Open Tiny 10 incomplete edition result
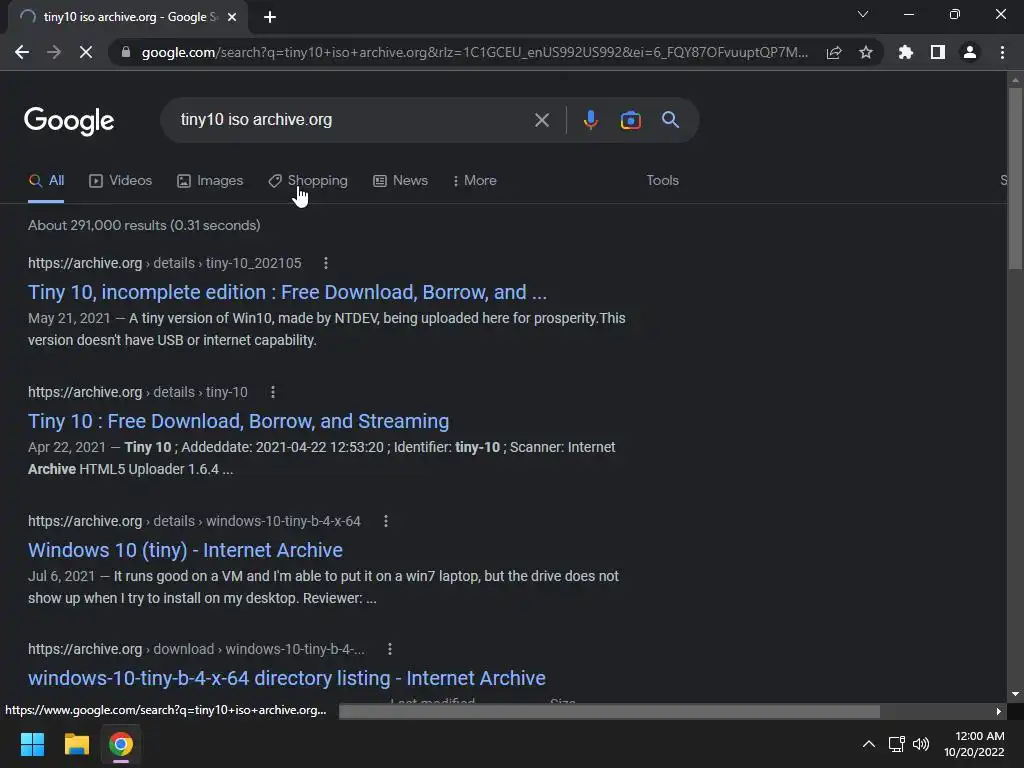This screenshot has width=1024, height=768. point(287,292)
